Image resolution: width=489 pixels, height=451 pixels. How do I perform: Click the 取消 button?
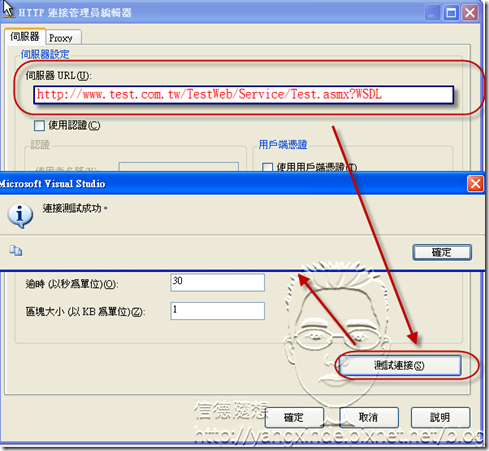(x=369, y=417)
